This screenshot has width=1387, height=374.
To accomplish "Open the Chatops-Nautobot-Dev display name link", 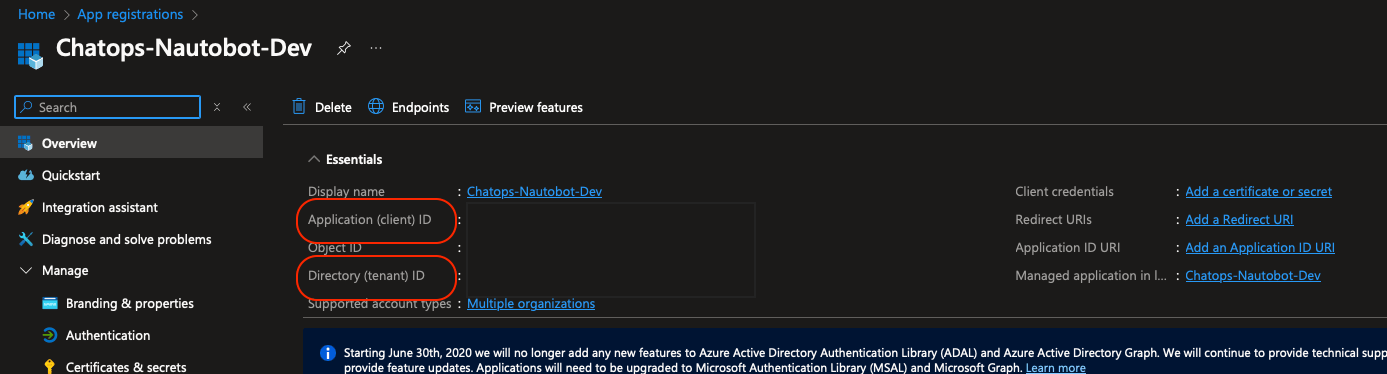I will pyautogui.click(x=534, y=191).
